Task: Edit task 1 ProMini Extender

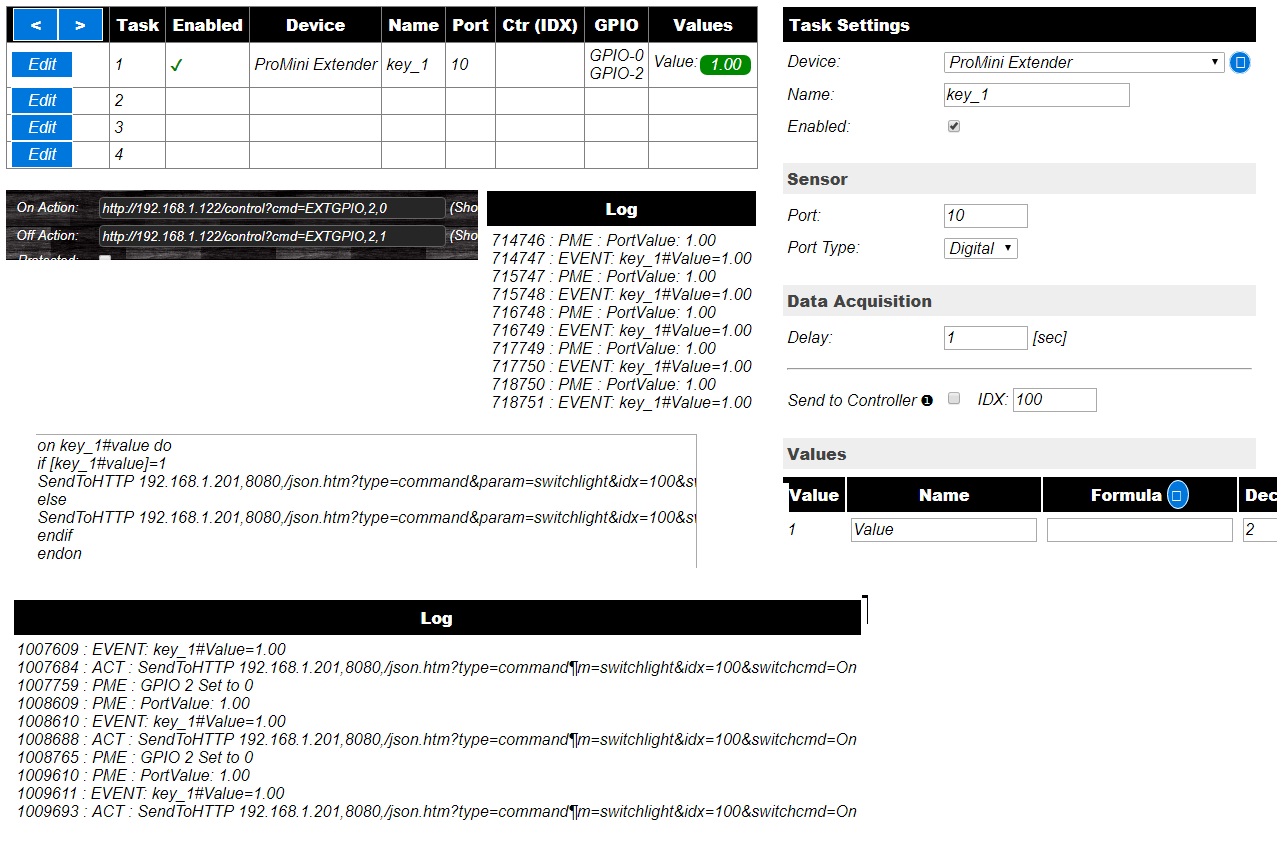Action: (x=42, y=64)
